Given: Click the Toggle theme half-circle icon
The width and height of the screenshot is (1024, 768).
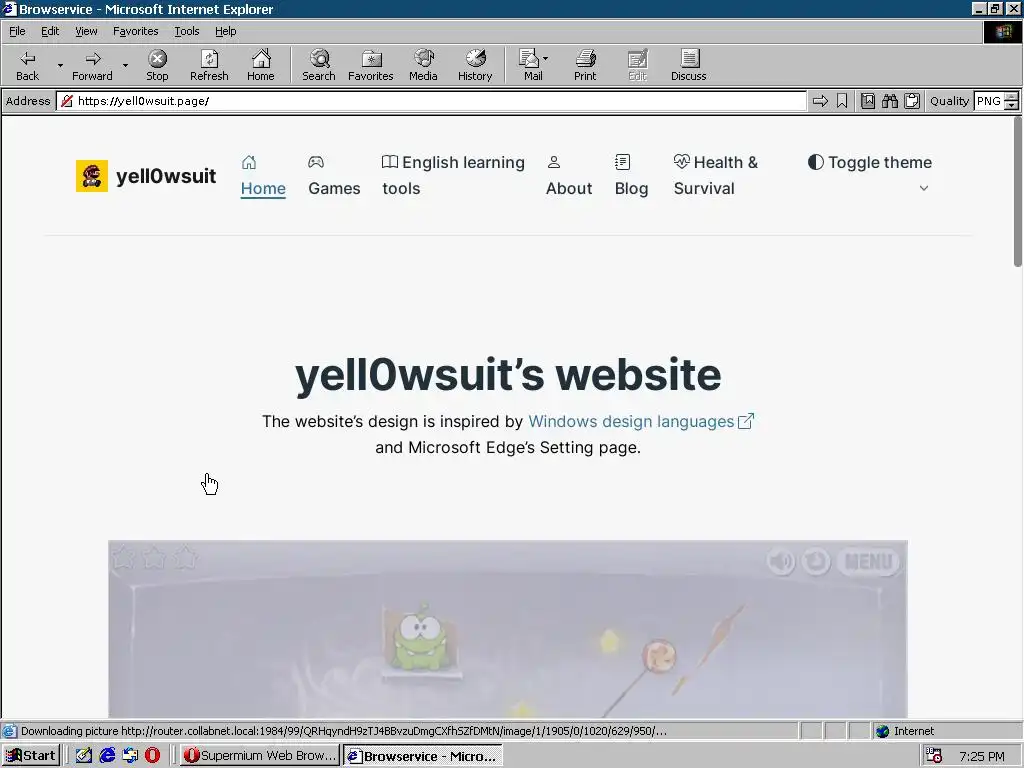Looking at the screenshot, I should [816, 162].
